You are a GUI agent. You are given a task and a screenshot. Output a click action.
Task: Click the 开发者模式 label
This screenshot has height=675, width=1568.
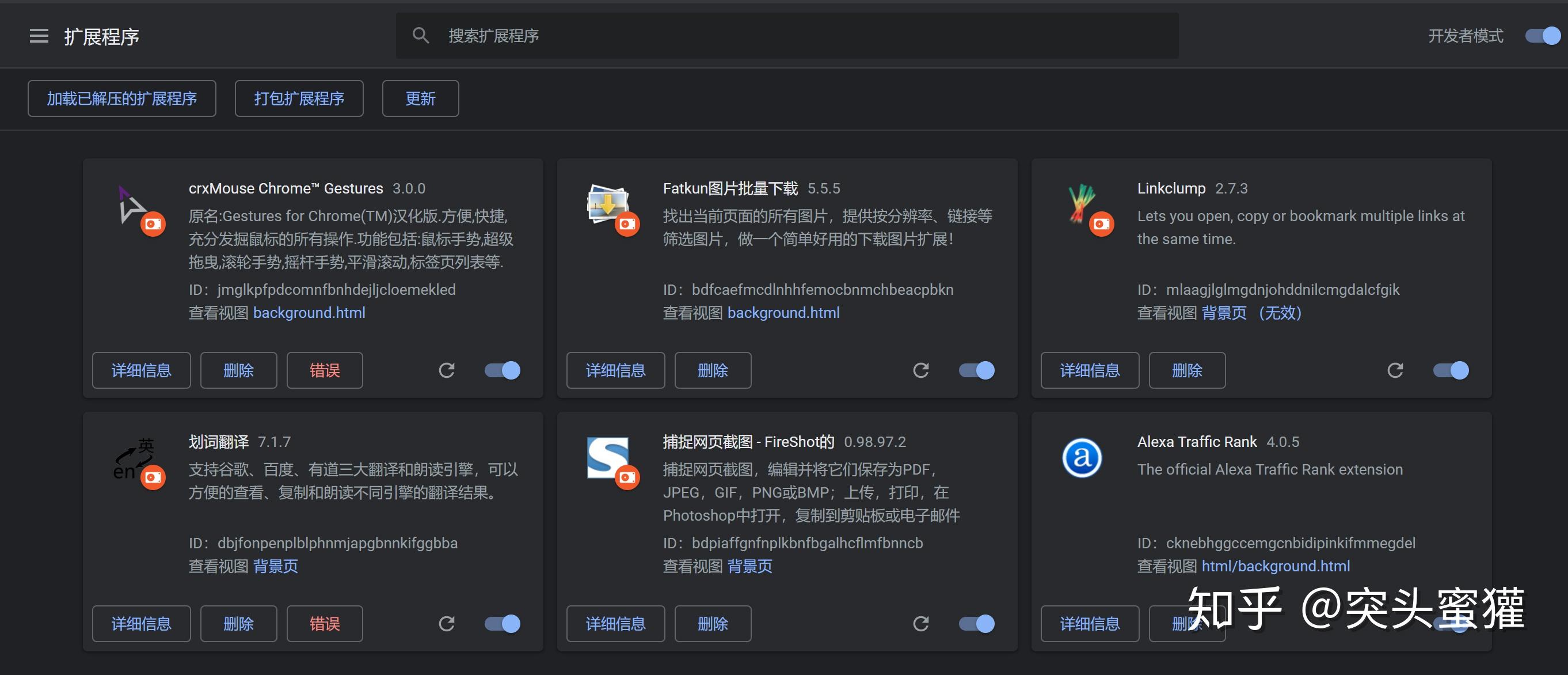[x=1466, y=36]
